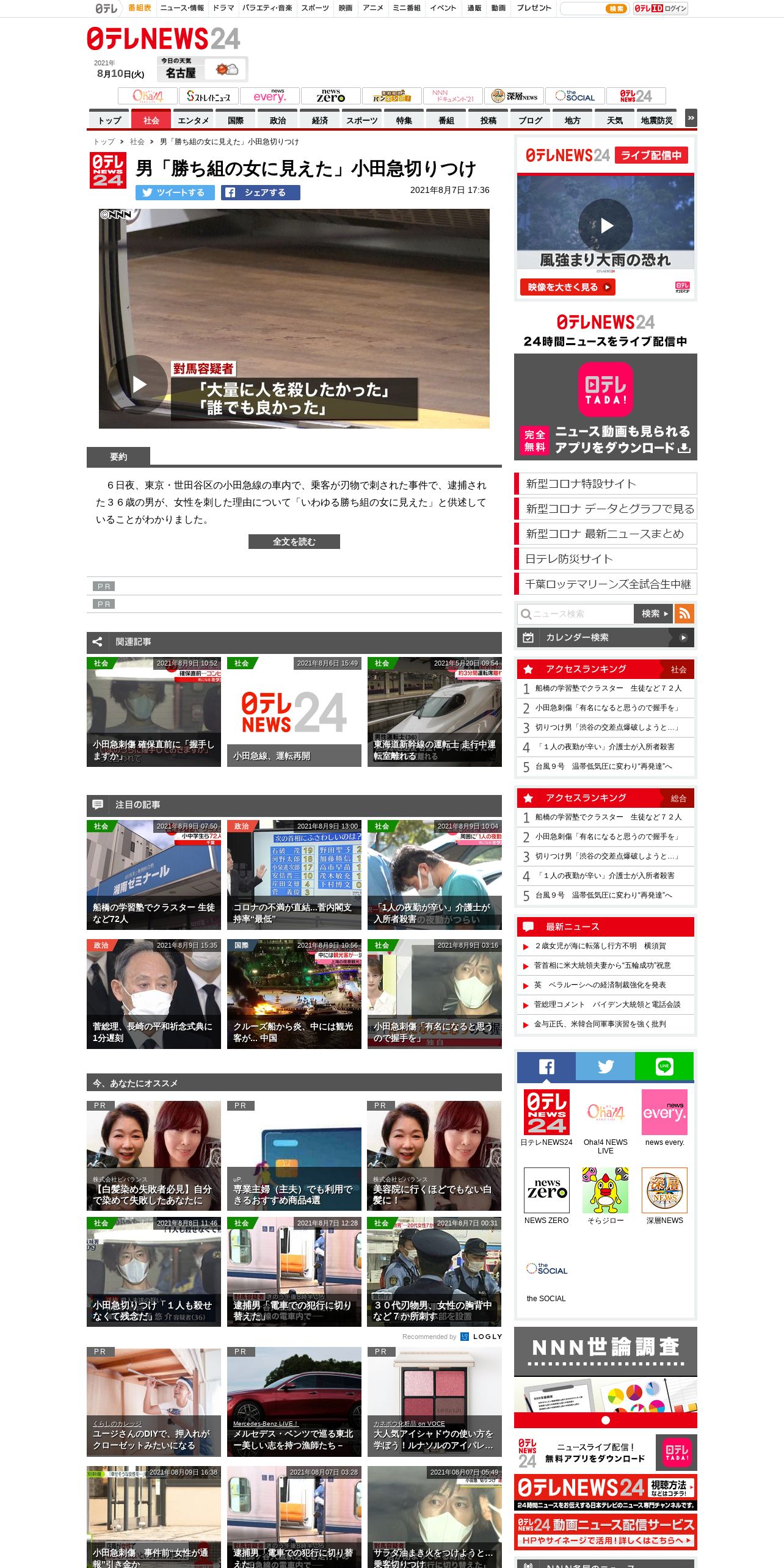Click the NNNドキュメント'21 logo
This screenshot has width=784, height=1568.
453,96
